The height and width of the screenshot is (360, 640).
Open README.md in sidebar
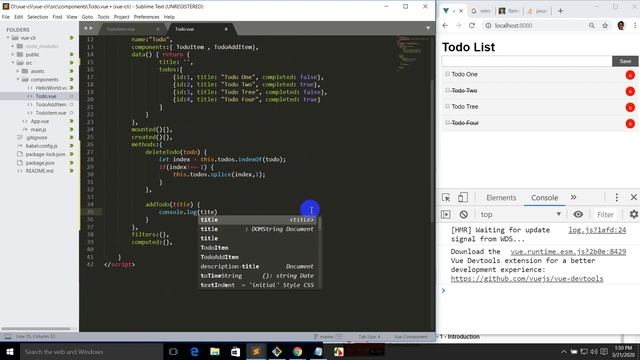tap(39, 171)
